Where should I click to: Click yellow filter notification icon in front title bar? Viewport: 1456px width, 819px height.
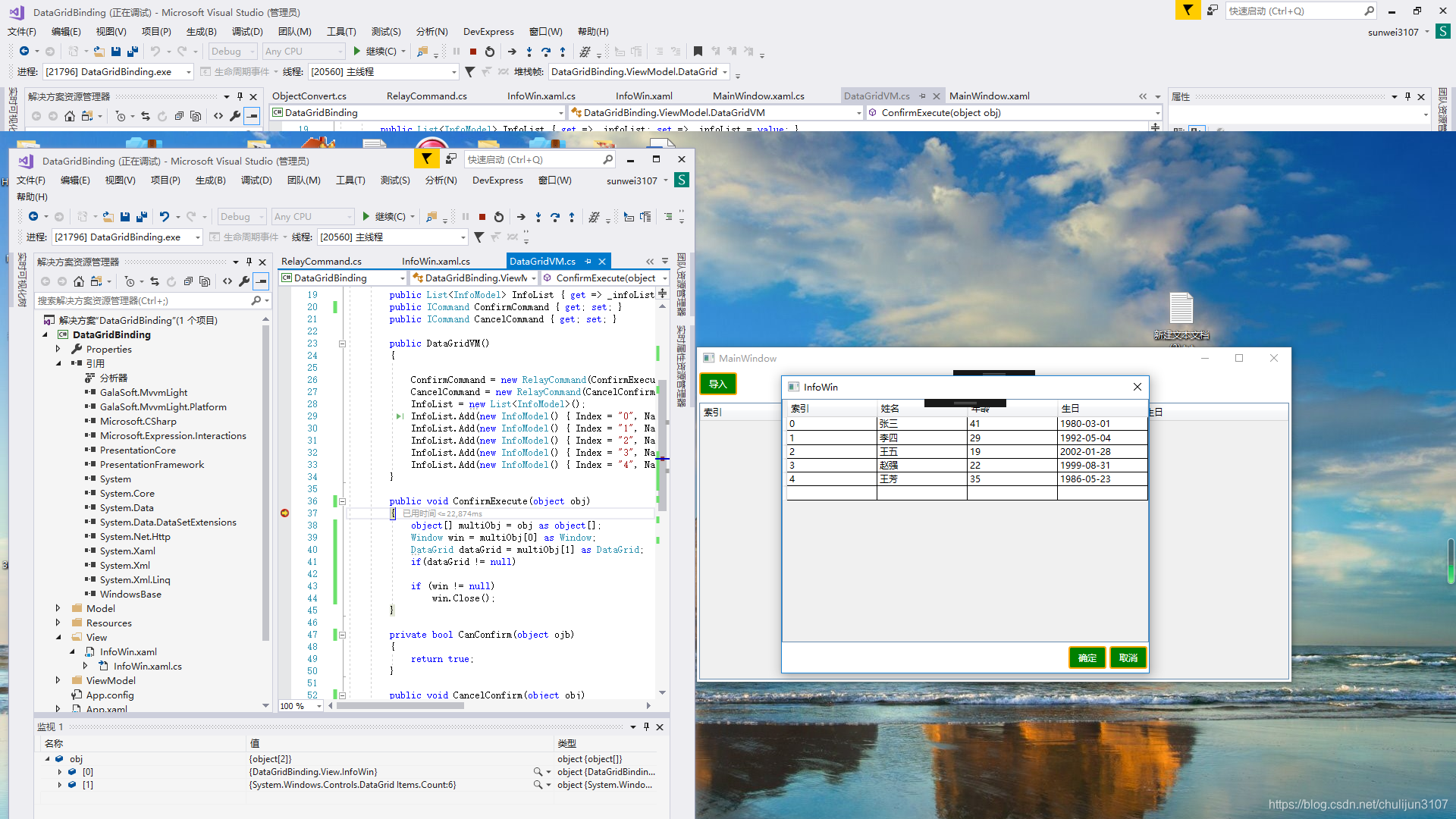426,159
